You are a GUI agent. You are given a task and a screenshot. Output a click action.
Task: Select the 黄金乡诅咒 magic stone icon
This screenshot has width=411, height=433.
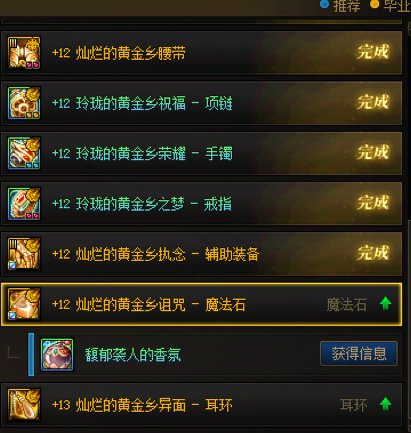24,304
